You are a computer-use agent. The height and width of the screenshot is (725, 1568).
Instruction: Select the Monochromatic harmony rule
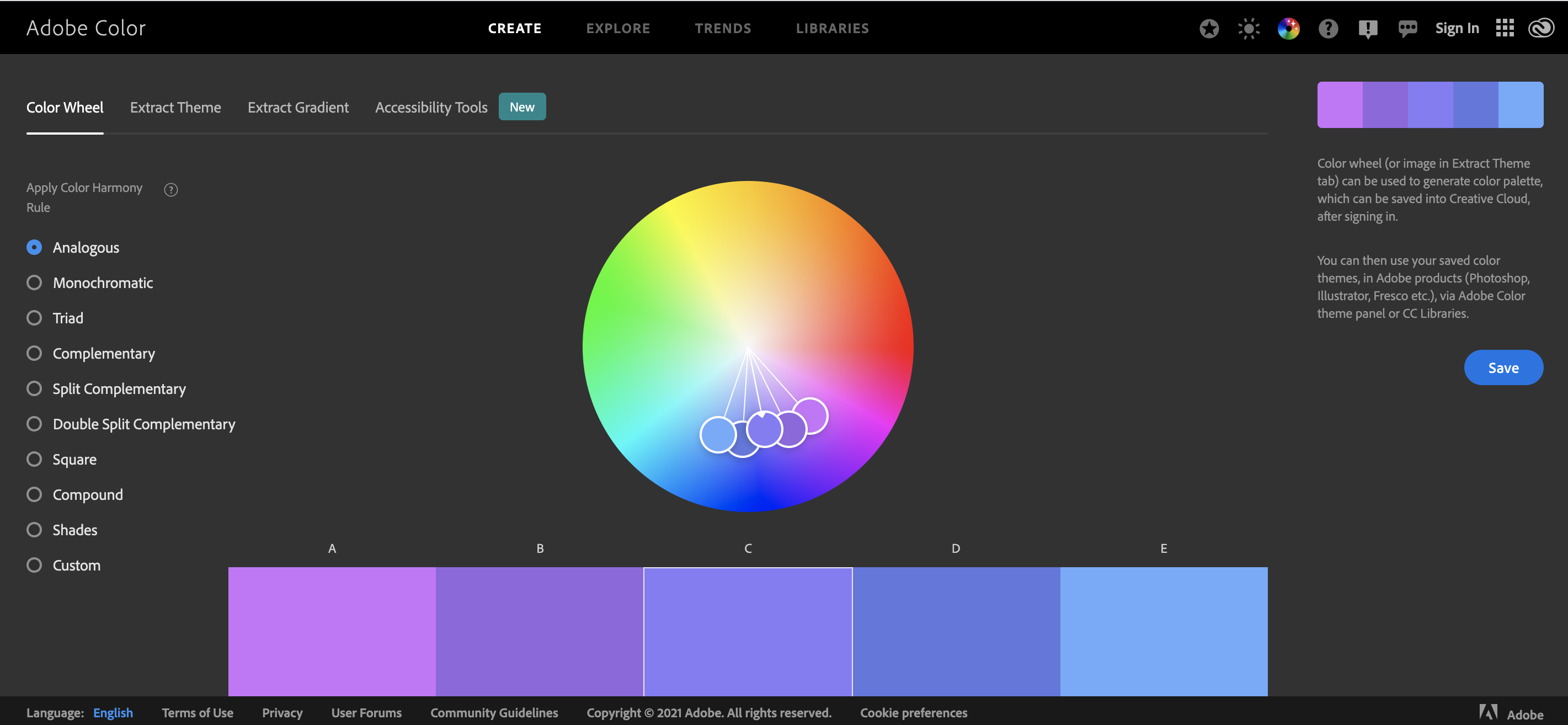coord(35,282)
